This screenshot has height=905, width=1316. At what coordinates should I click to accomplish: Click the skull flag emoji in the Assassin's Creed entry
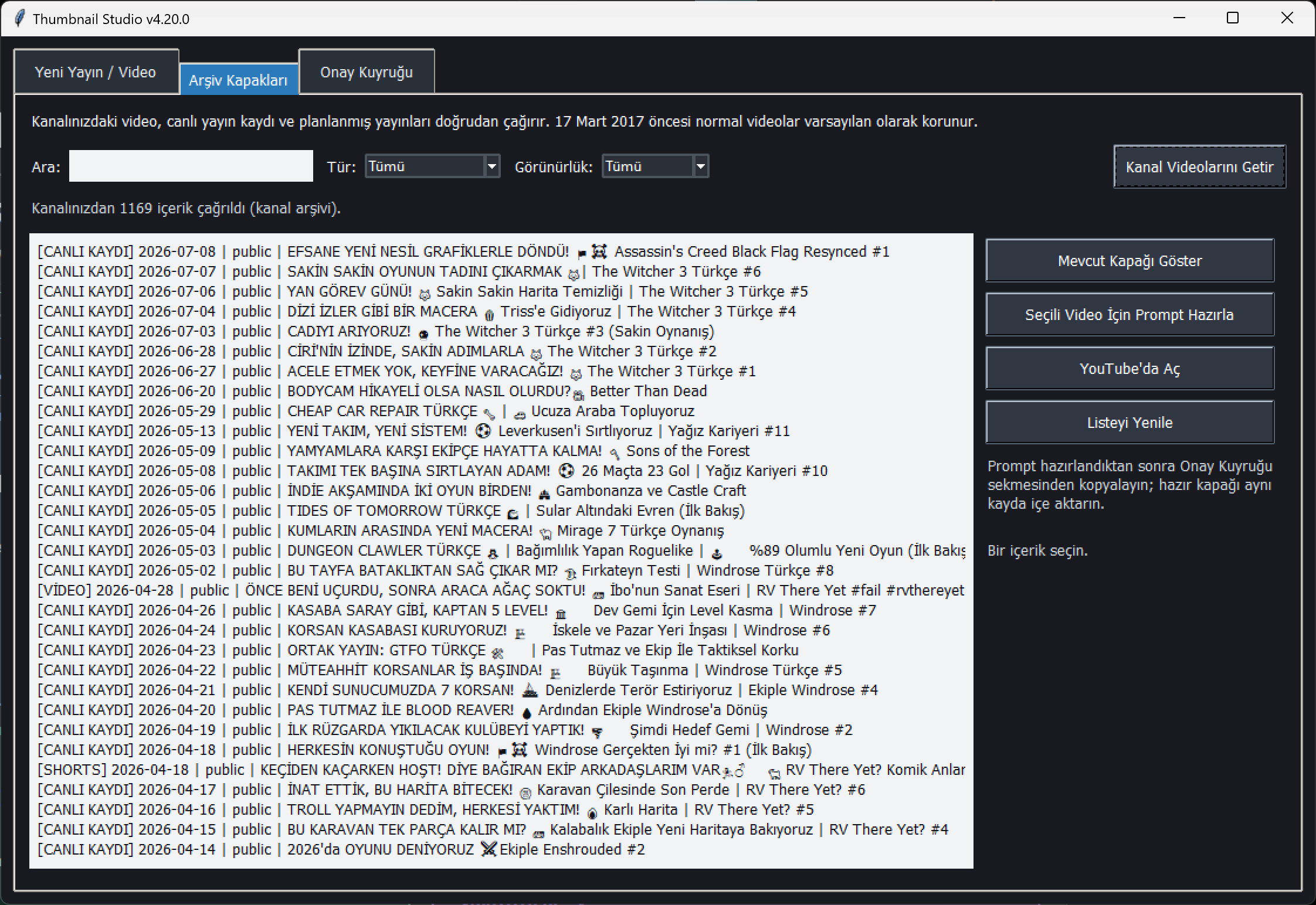coord(599,252)
